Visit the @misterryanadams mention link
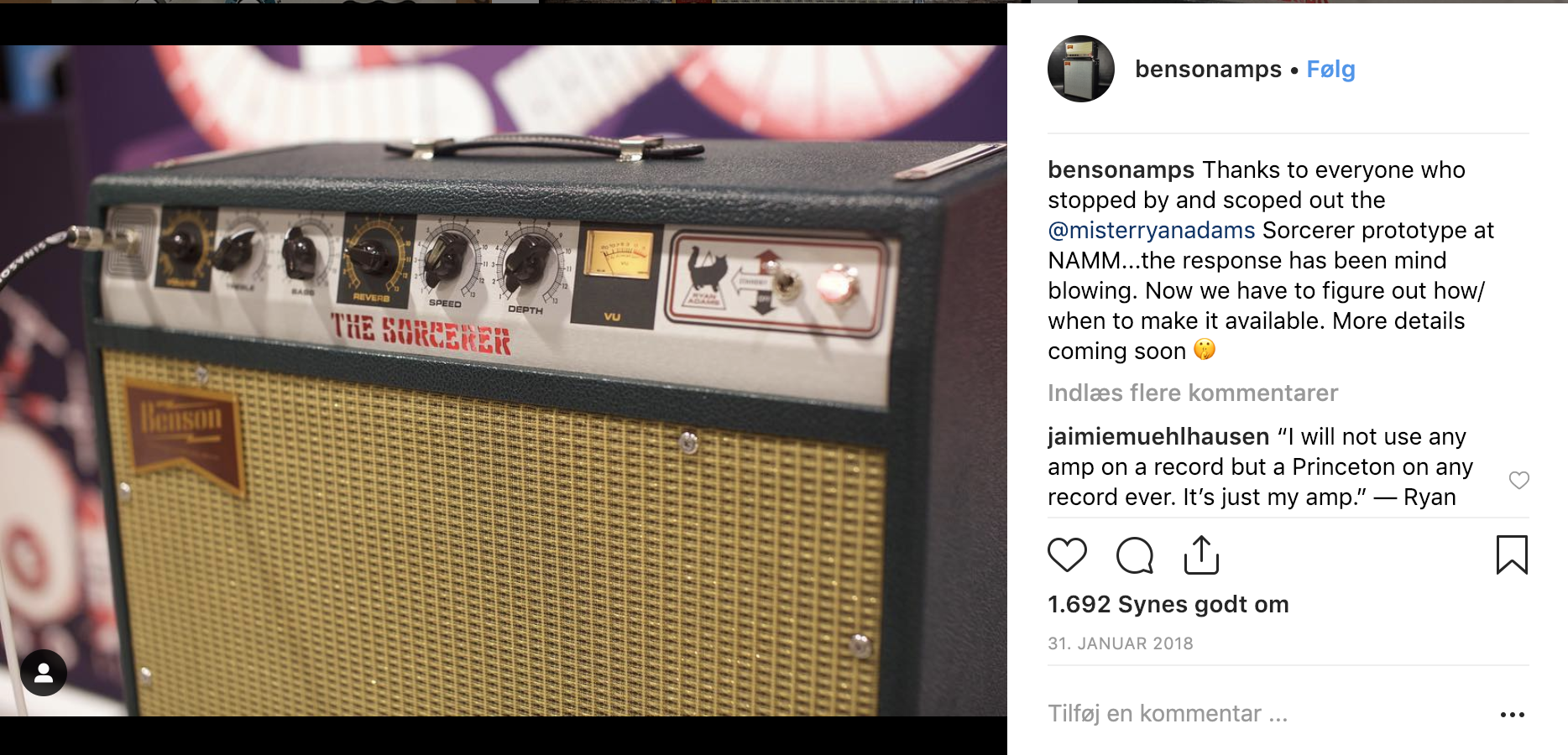Image resolution: width=1568 pixels, height=755 pixels. click(x=1151, y=231)
